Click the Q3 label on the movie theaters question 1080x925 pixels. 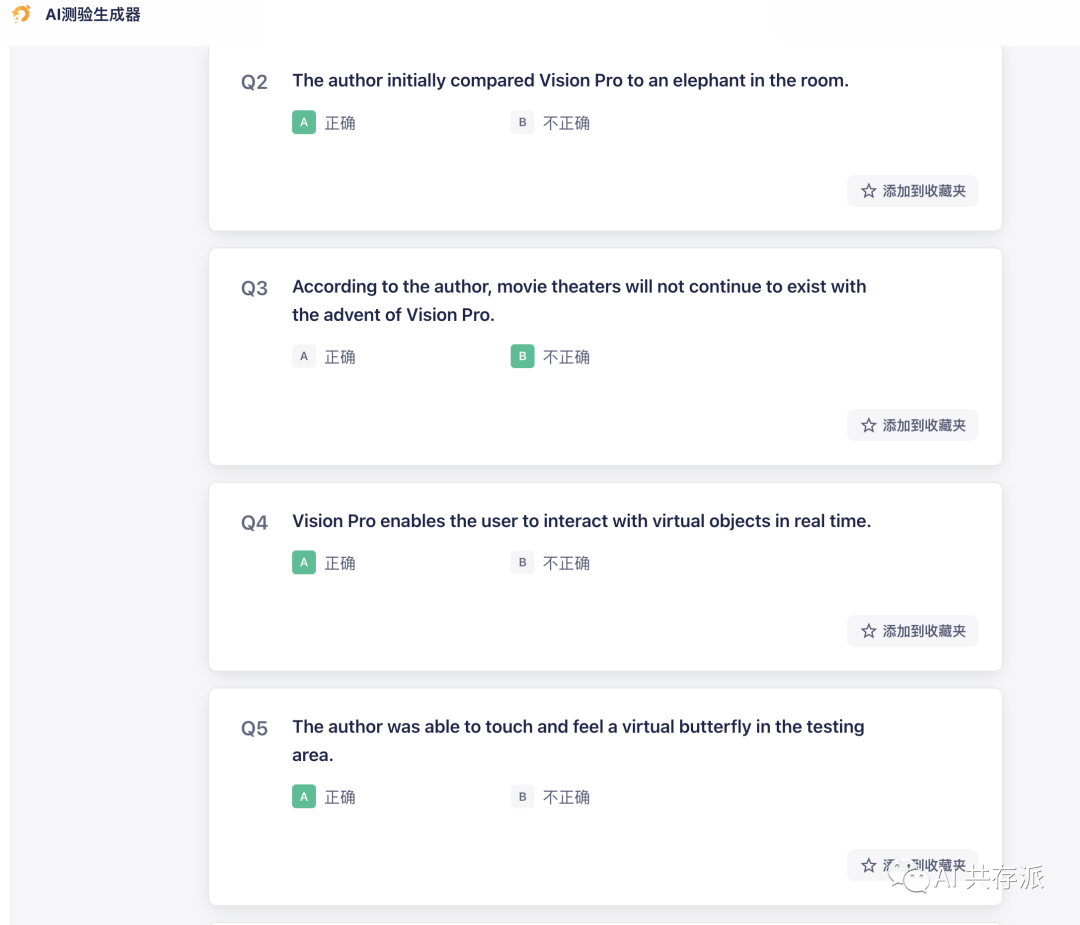pyautogui.click(x=255, y=288)
